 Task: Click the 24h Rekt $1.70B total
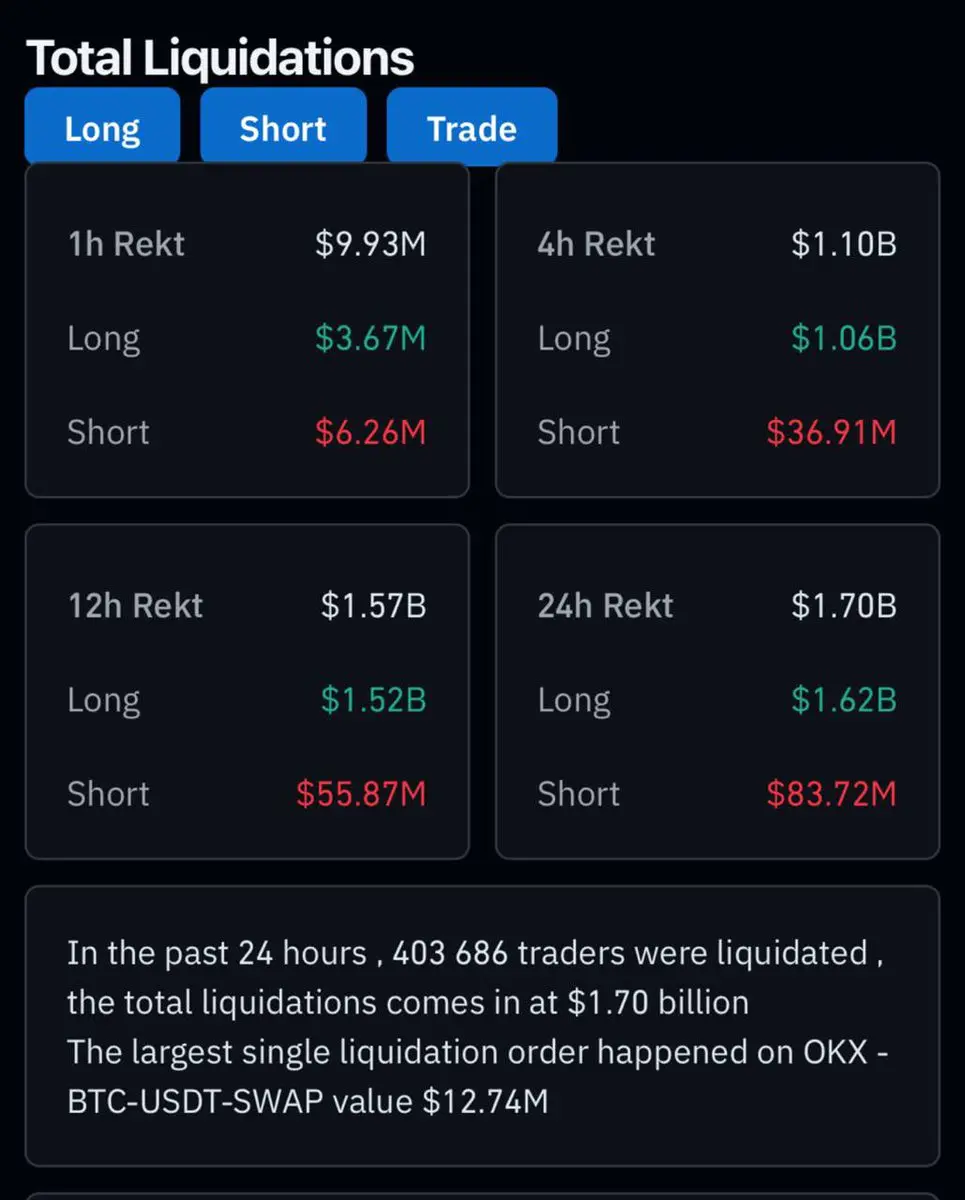coord(844,606)
